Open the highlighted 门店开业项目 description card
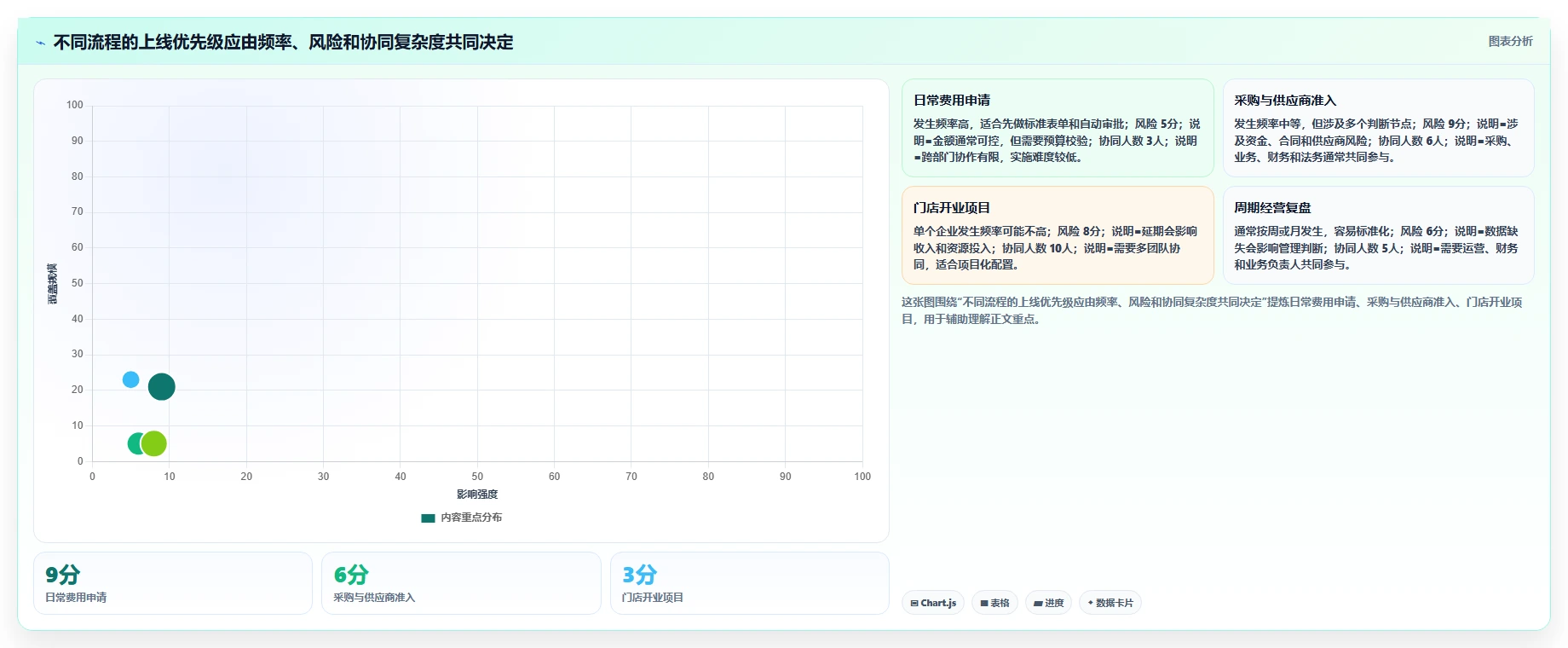1568x648 pixels. tap(1058, 235)
